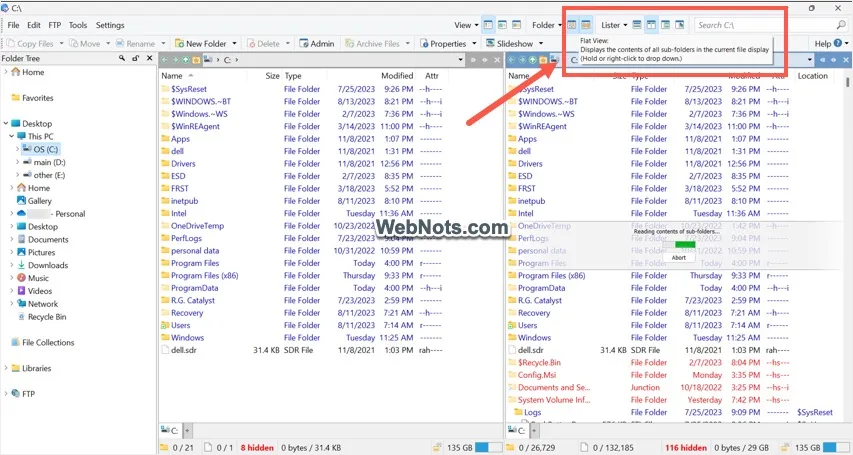Click the Properties toolbar button
Screen dimensions: 853x455
coord(442,44)
